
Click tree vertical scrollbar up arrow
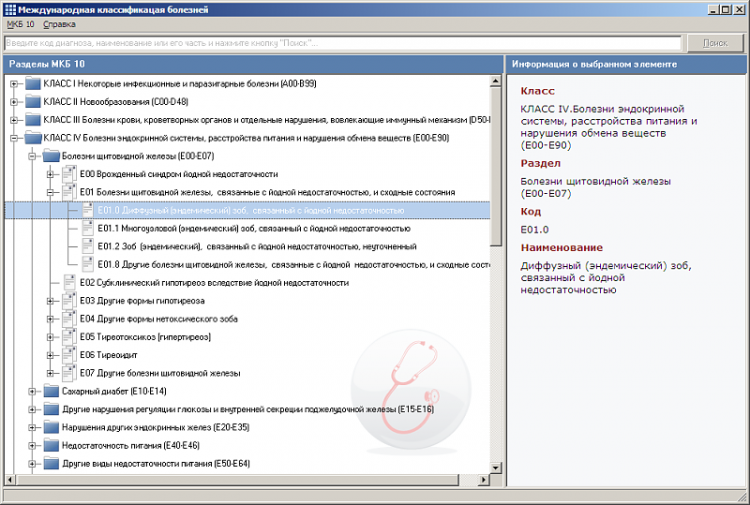click(x=496, y=81)
